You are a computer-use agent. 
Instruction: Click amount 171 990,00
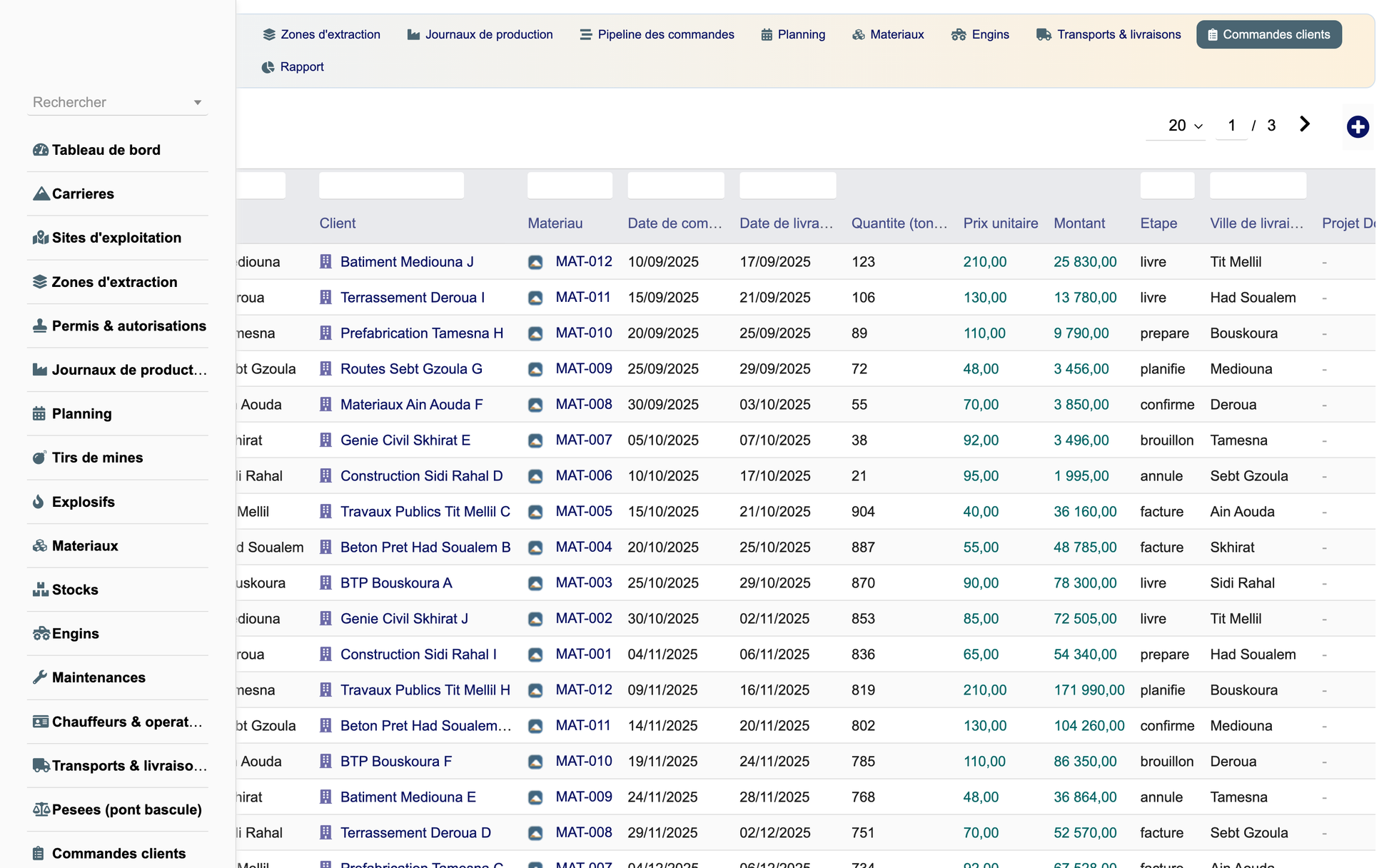1089,690
